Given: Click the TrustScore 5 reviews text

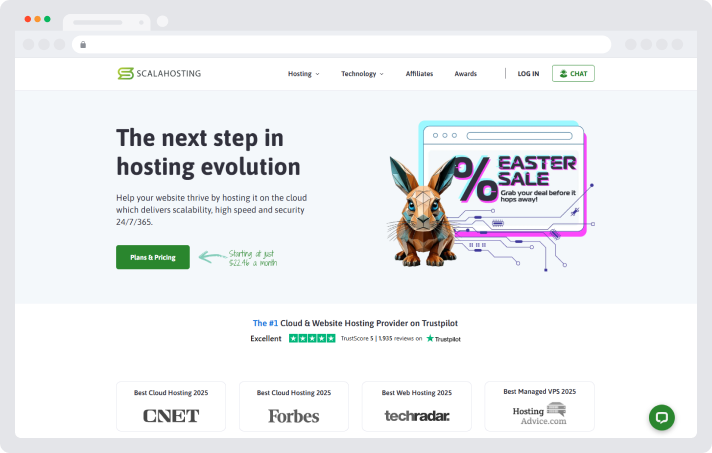Looking at the screenshot, I should pos(381,339).
